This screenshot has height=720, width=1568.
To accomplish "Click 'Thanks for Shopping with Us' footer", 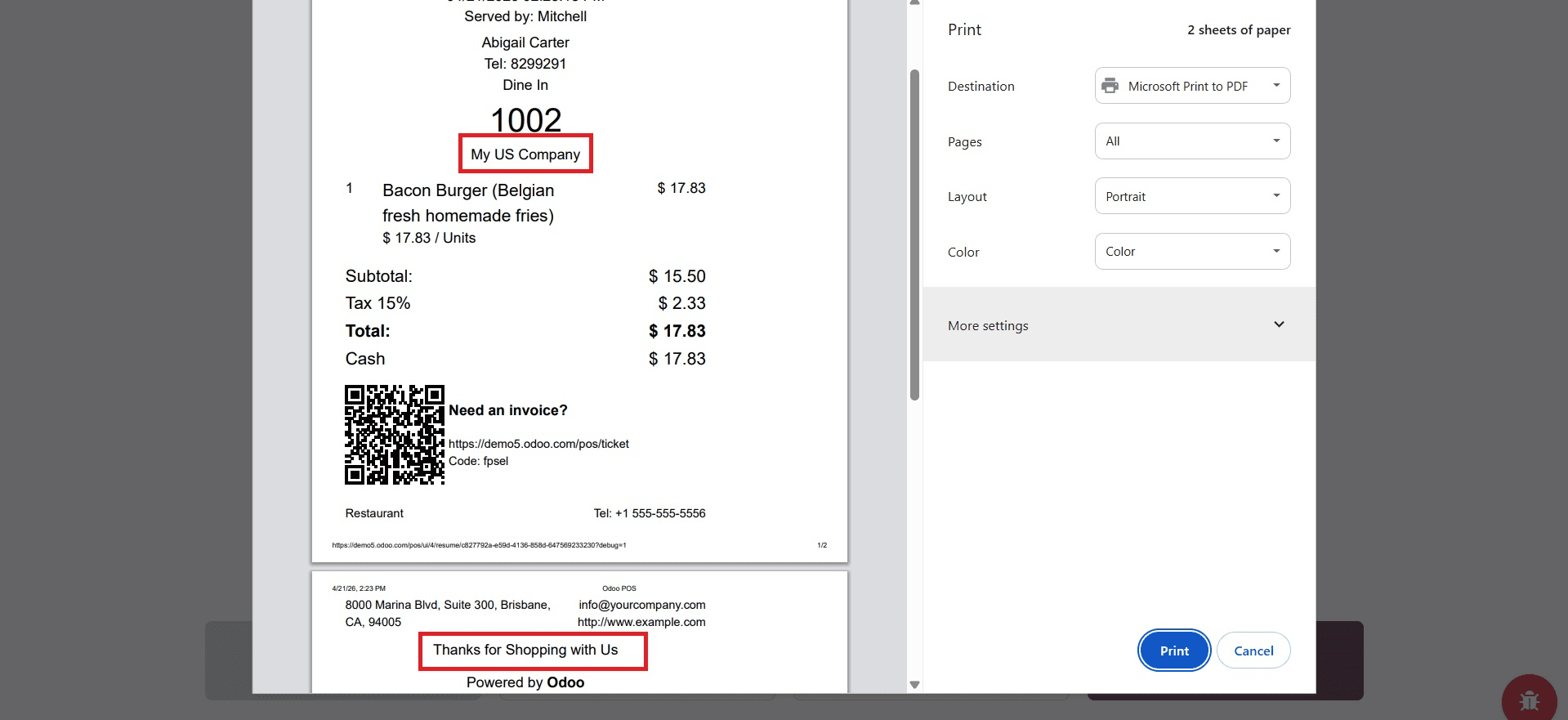I will pos(525,650).
